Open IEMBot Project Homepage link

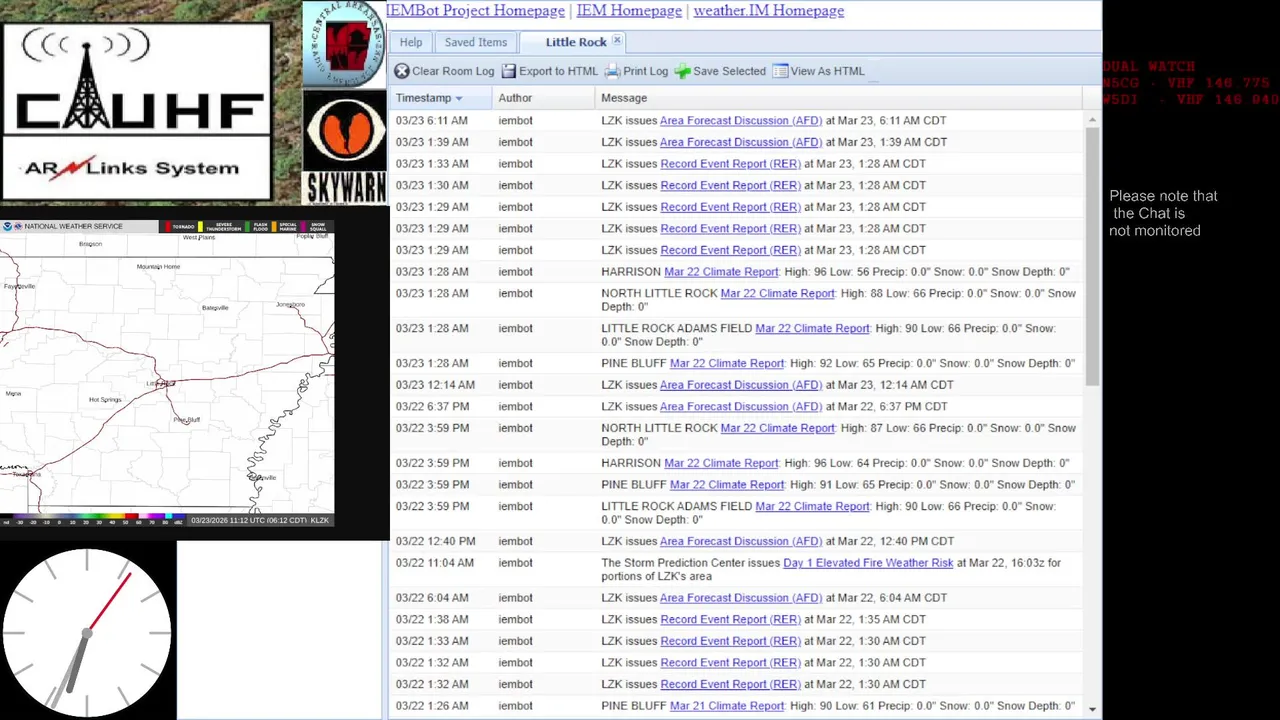[475, 10]
